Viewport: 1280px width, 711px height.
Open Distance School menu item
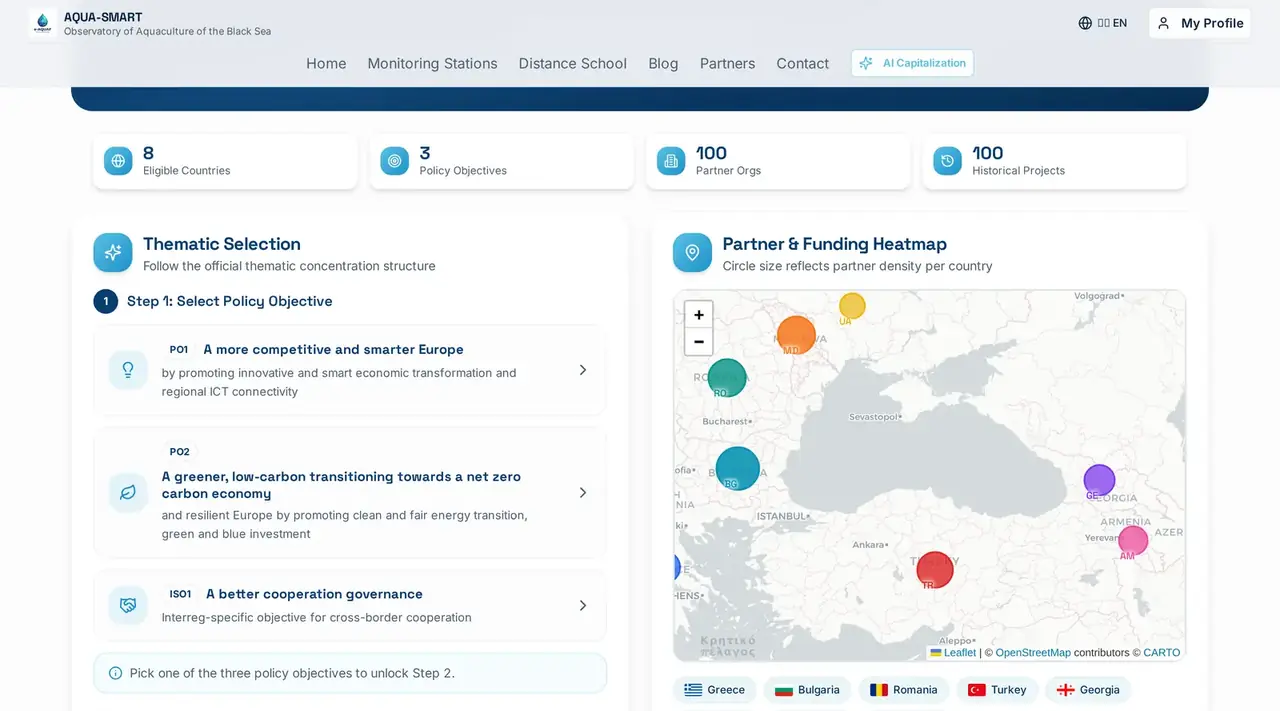573,63
